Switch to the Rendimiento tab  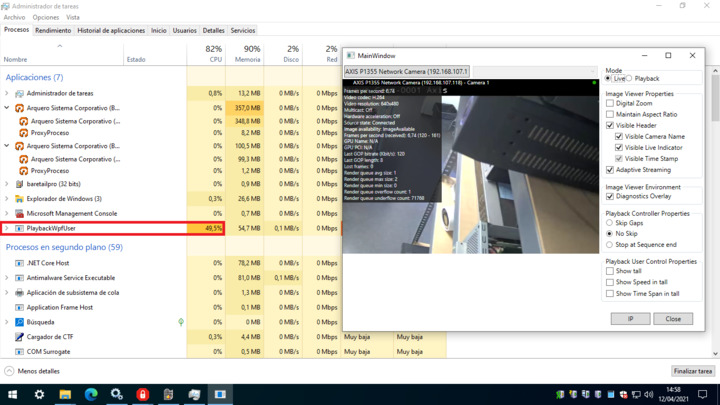tap(53, 31)
